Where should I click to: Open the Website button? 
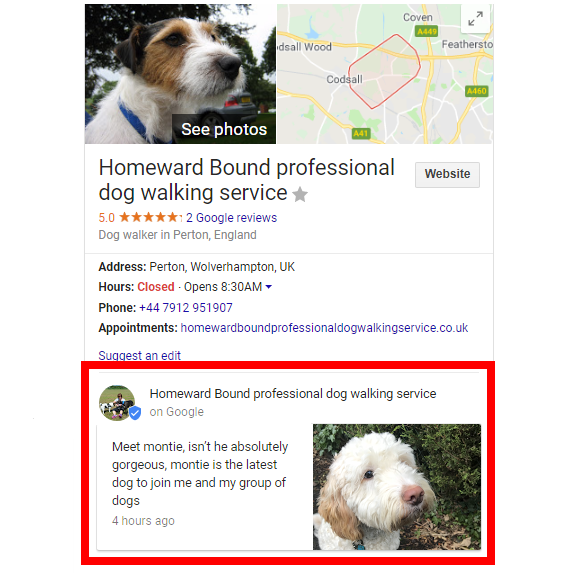(447, 175)
